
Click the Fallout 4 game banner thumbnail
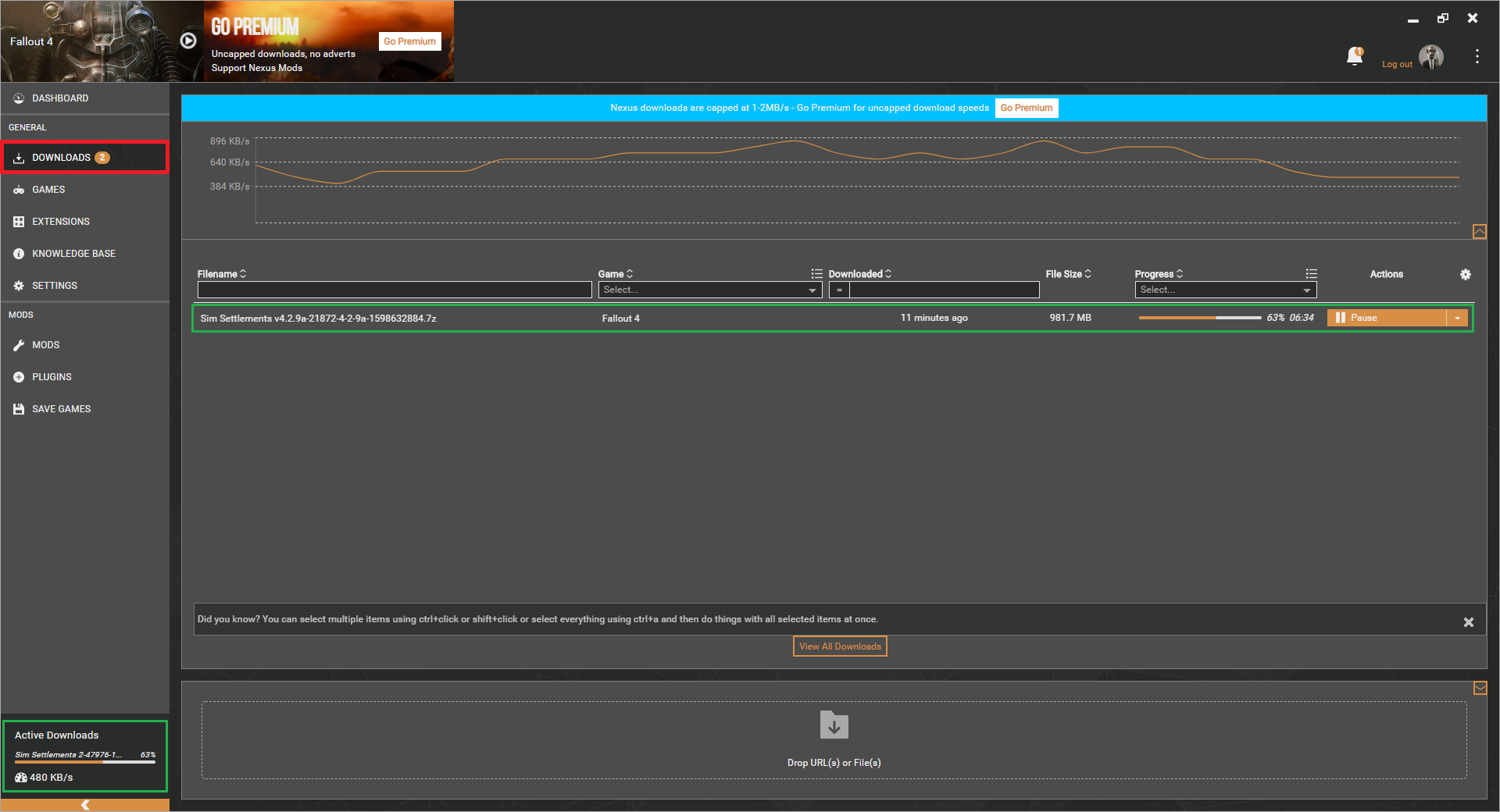coord(102,41)
